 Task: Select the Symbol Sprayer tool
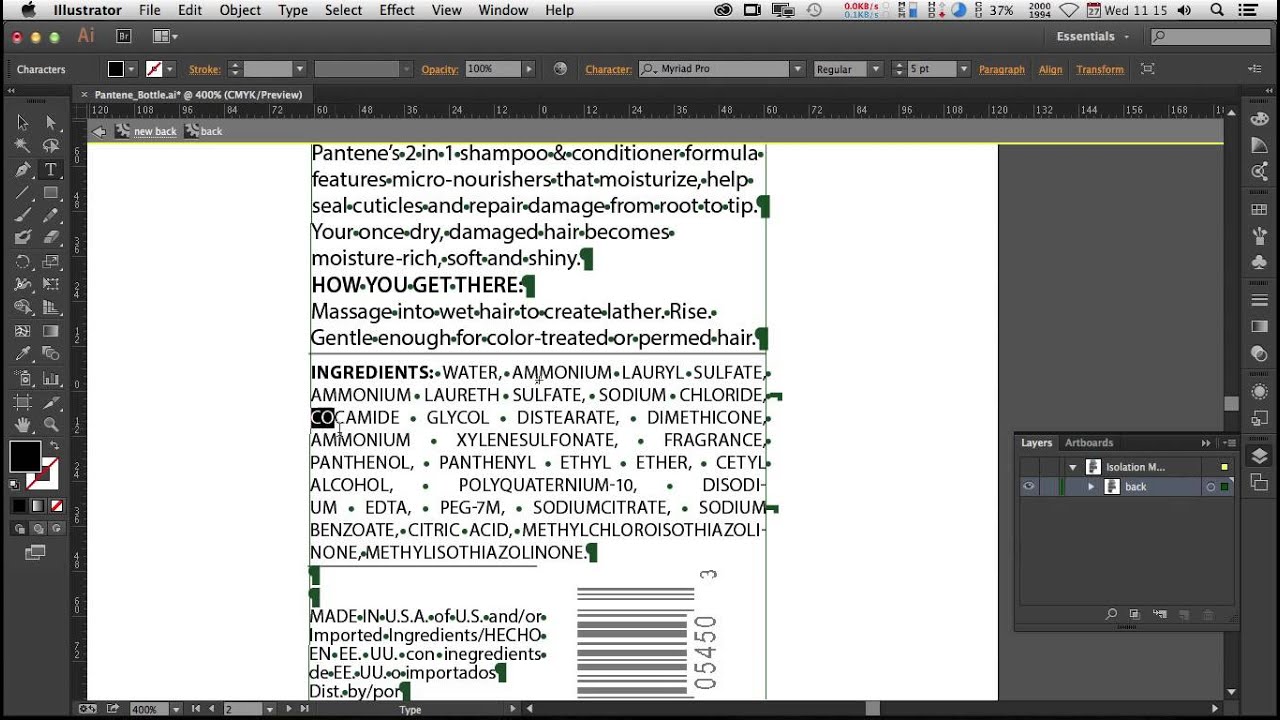pos(22,378)
